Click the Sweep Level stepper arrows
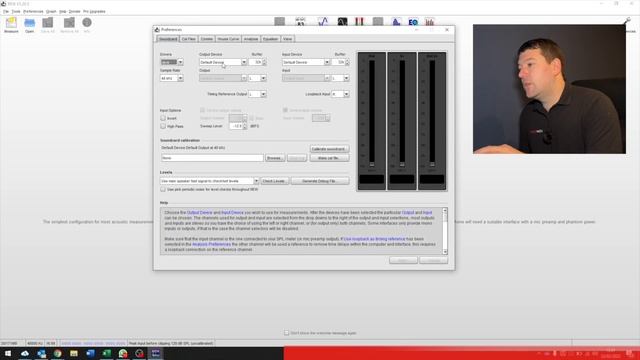The height and width of the screenshot is (360, 640). tap(245, 126)
